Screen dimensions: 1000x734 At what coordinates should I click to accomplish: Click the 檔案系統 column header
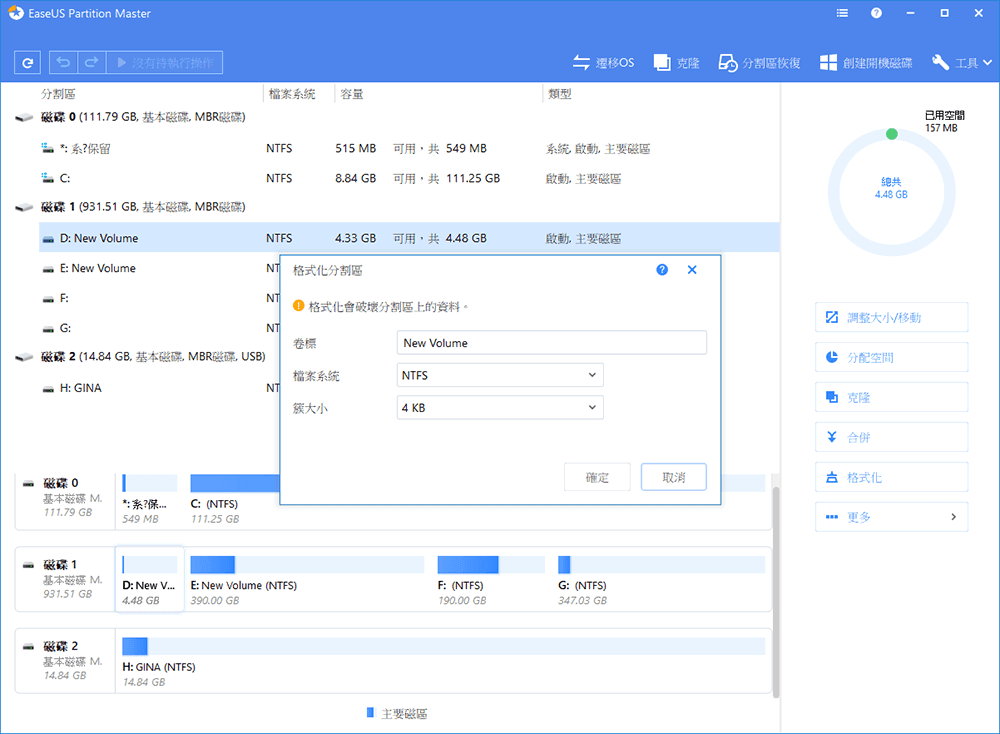[x=292, y=94]
